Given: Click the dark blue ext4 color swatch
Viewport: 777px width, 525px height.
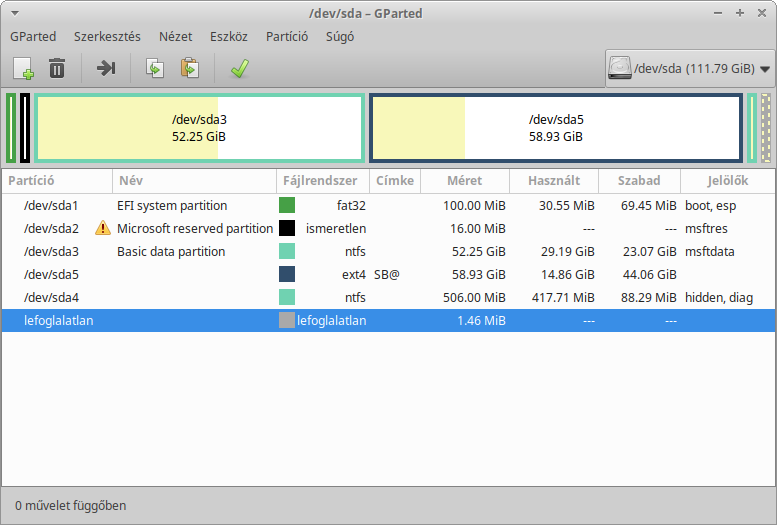Looking at the screenshot, I should click(287, 274).
